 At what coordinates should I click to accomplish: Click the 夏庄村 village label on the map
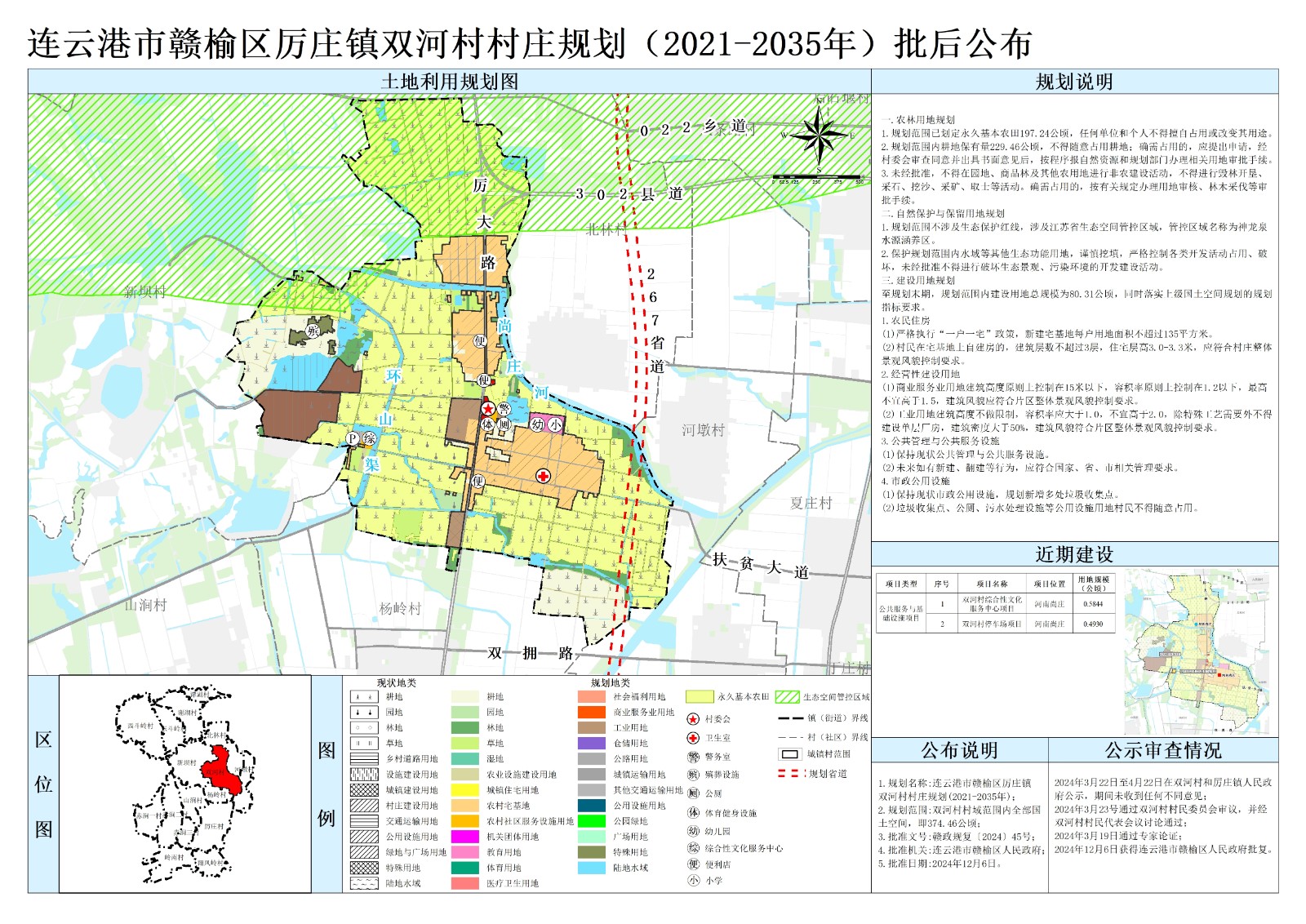811,503
